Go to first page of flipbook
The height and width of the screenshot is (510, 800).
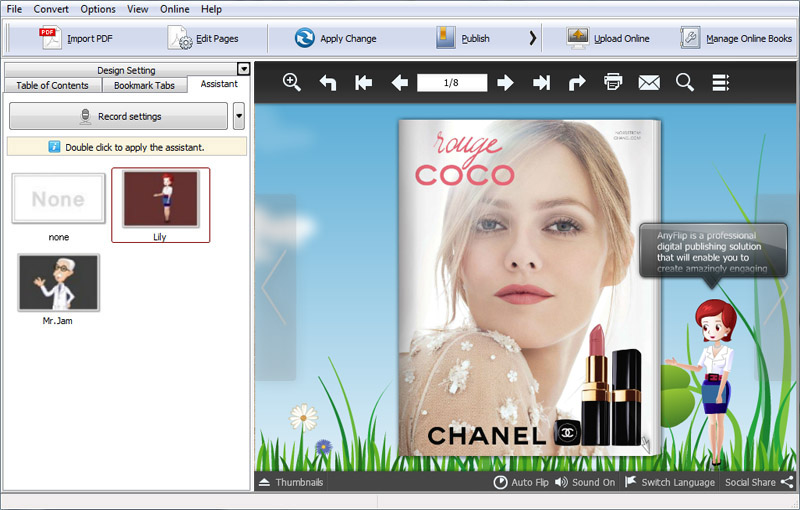point(364,83)
